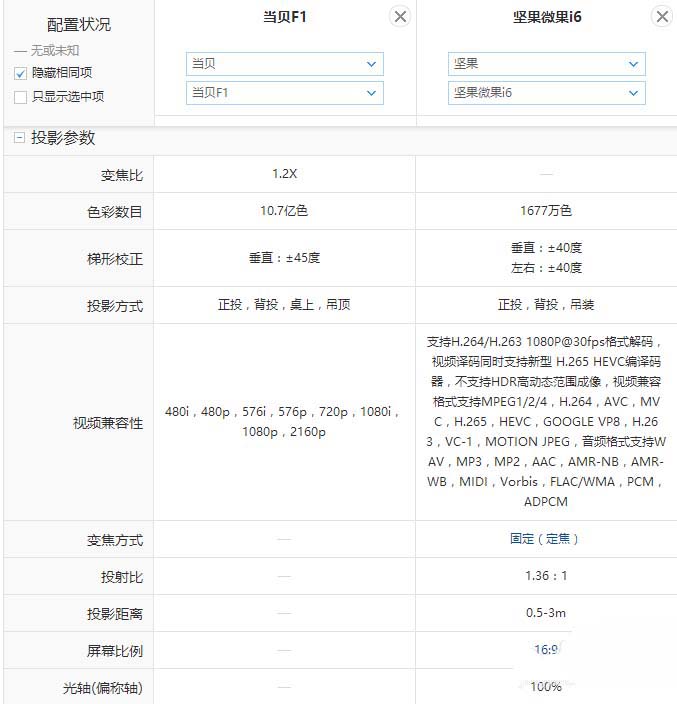
Task: Select the 色彩数目 row label
Action: (114, 211)
